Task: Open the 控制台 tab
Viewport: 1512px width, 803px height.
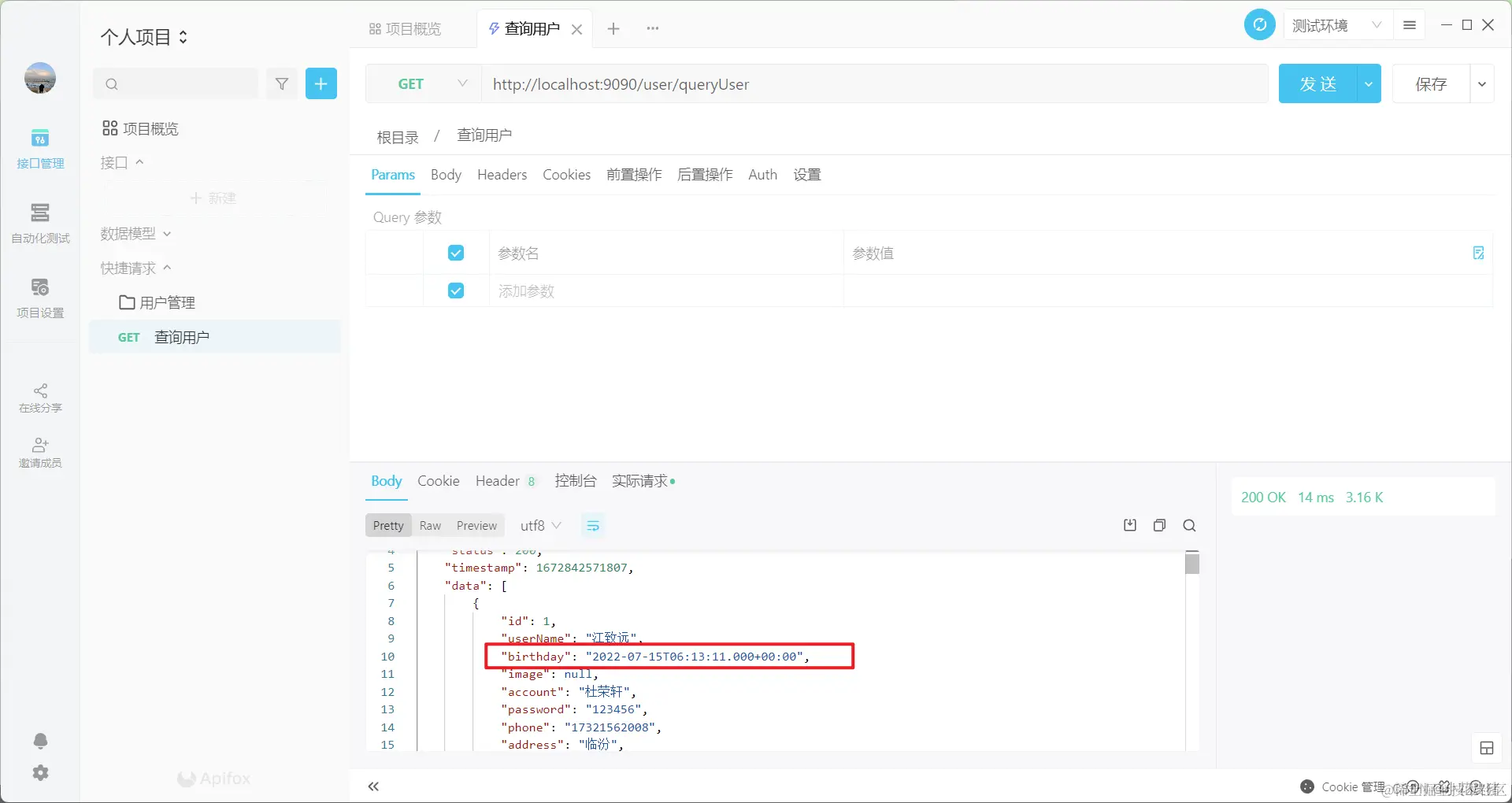Action: (575, 481)
